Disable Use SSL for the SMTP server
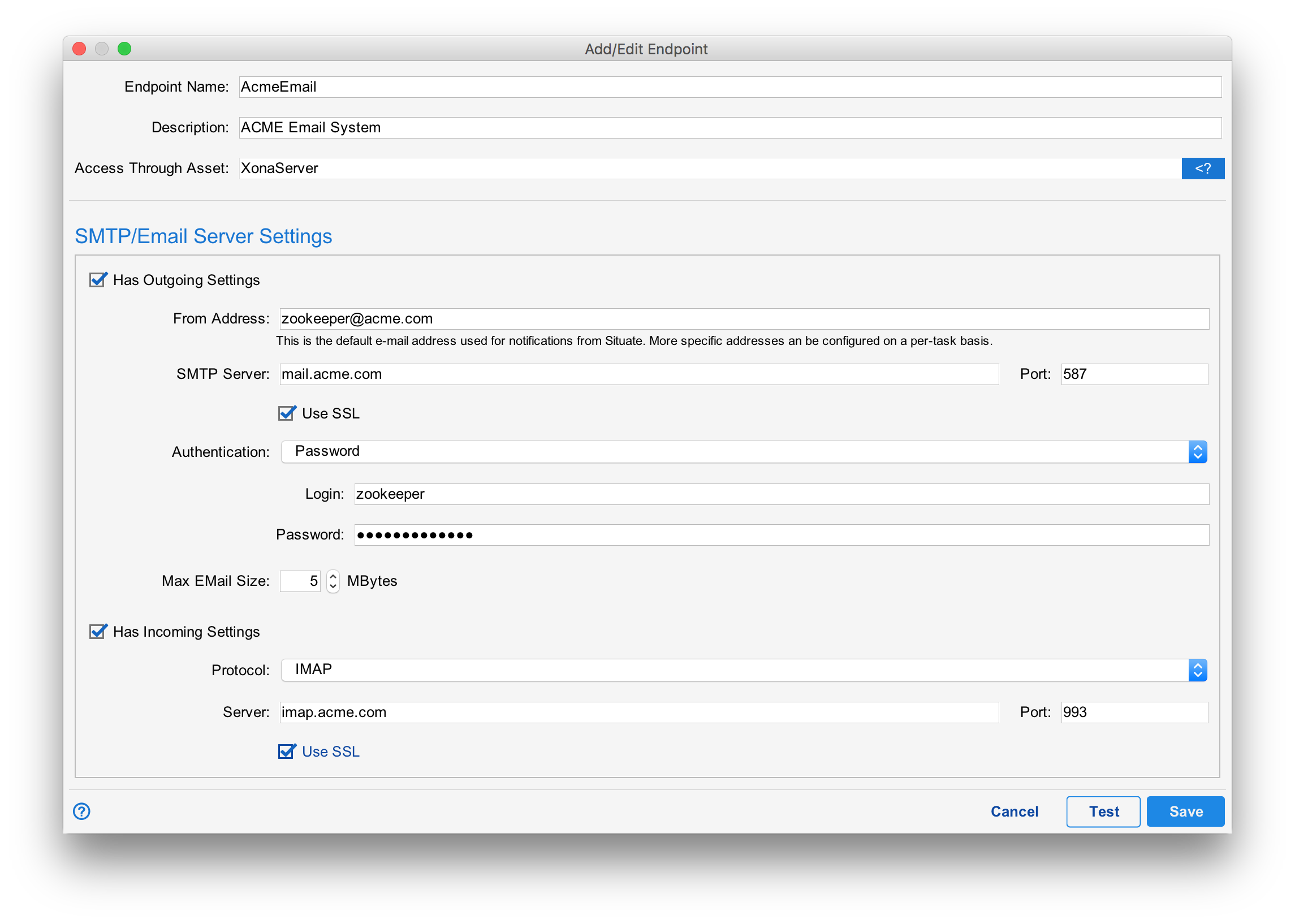This screenshot has height=924, width=1295. 287,413
